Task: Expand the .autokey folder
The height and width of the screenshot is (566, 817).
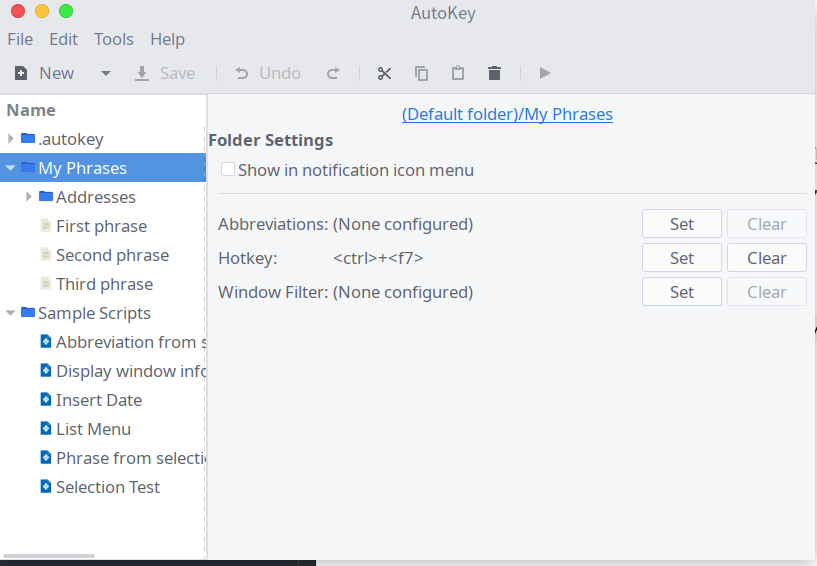Action: coord(10,139)
